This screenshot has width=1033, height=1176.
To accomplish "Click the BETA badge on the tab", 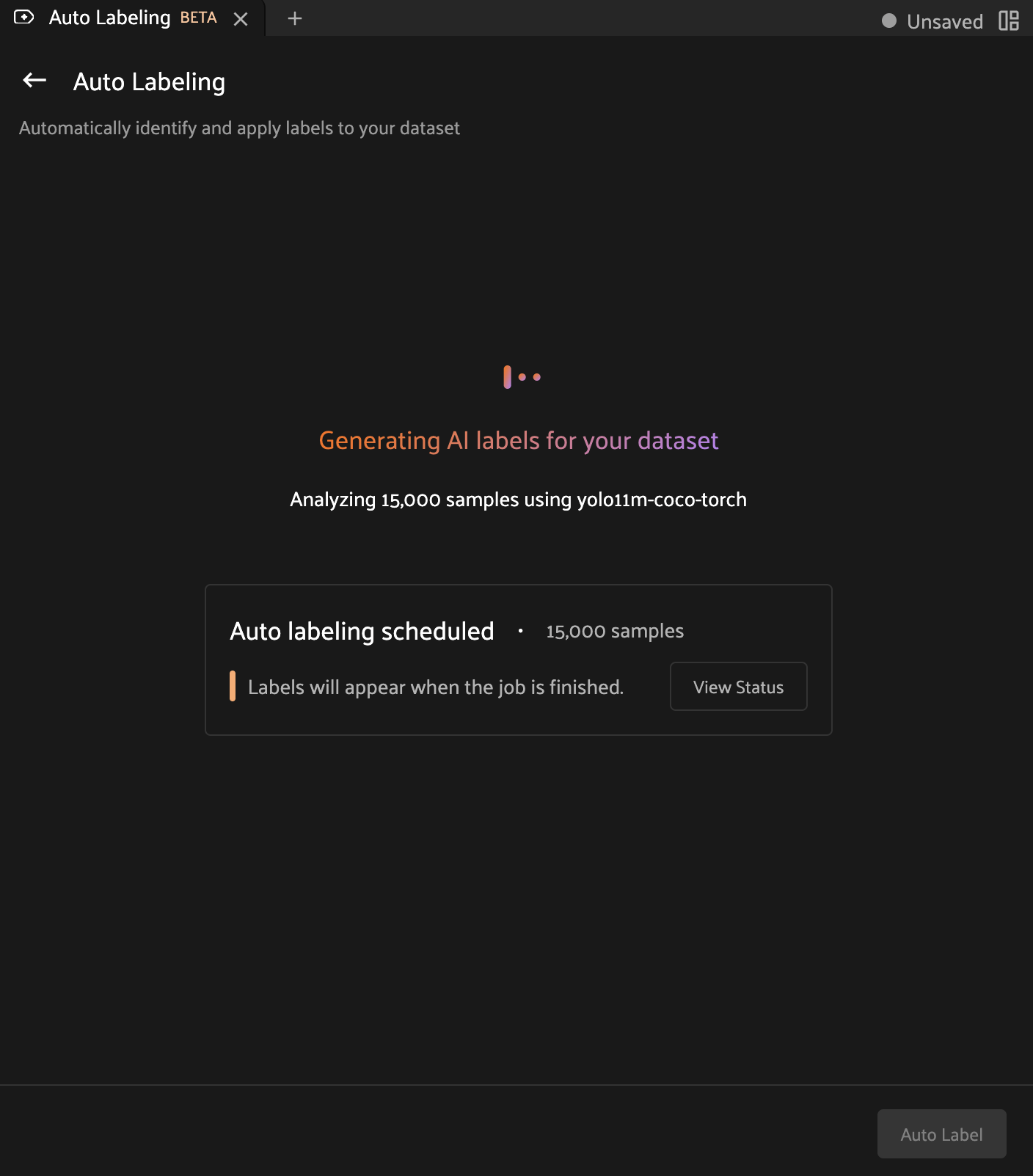I will pyautogui.click(x=197, y=18).
